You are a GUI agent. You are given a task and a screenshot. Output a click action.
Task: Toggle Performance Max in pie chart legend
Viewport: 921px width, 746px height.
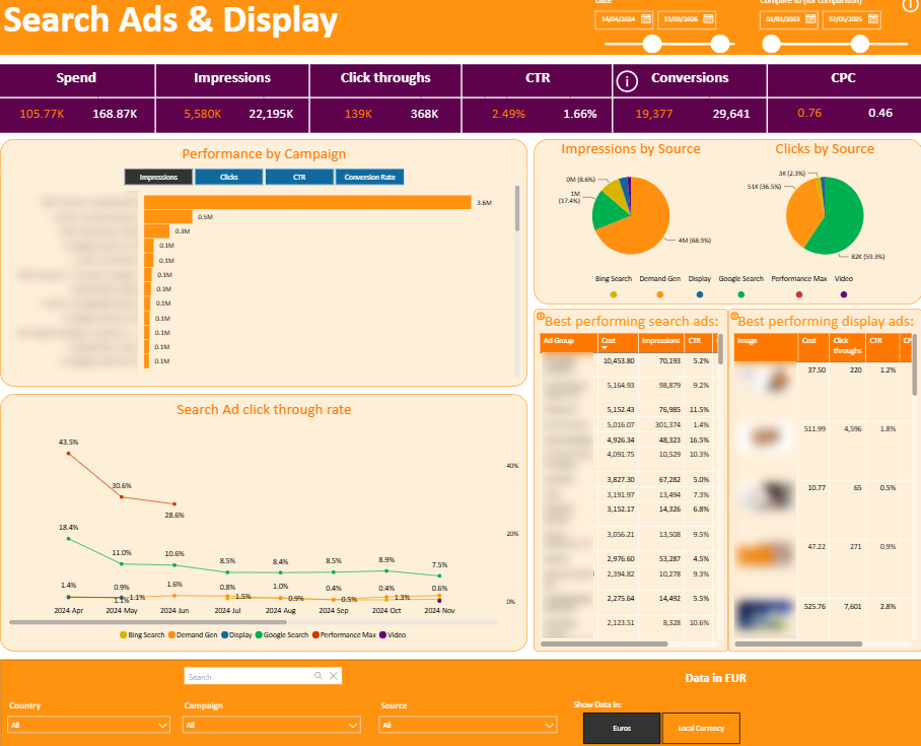click(x=799, y=287)
